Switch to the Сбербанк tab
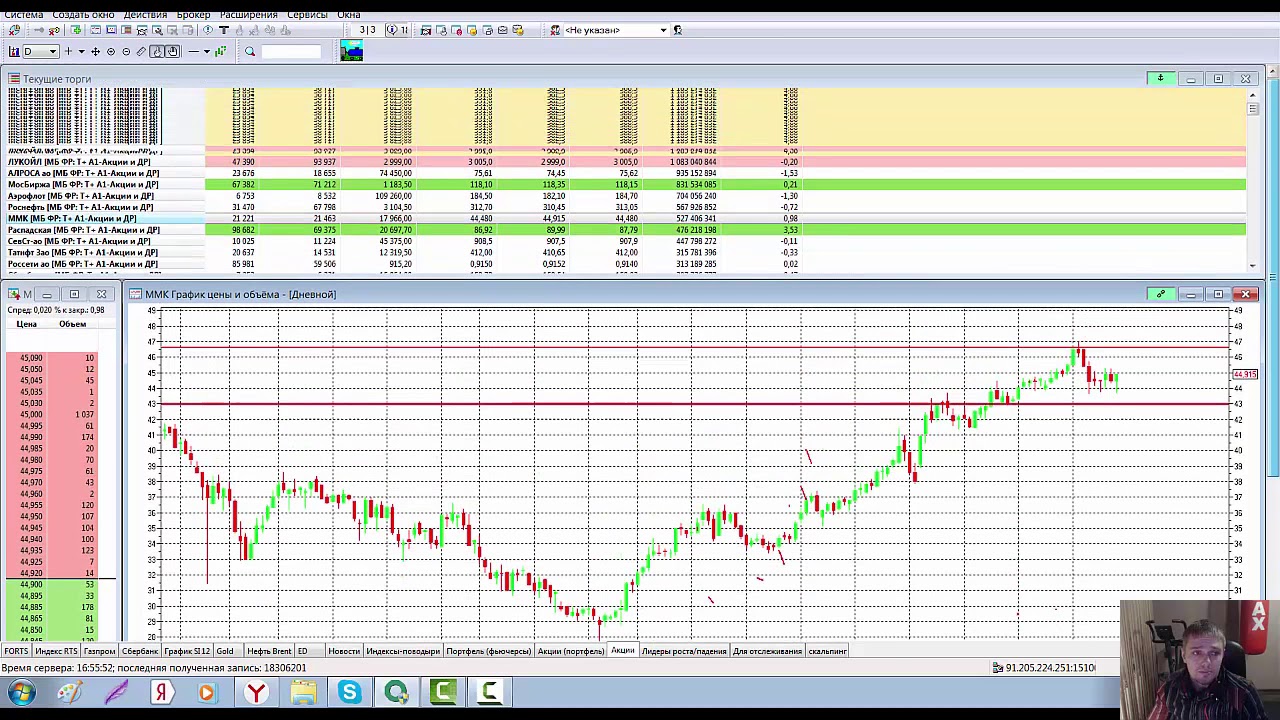Screen dimensions: 1280x720 pyautogui.click(x=140, y=651)
